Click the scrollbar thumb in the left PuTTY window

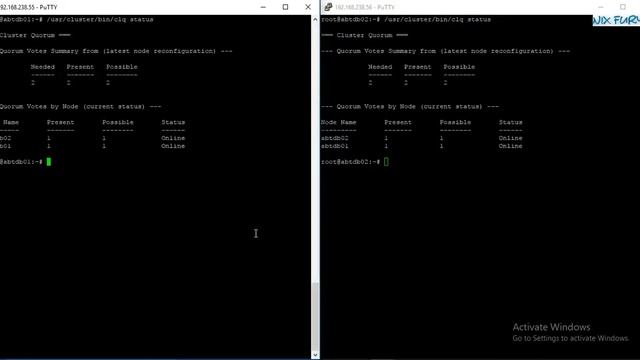pos(315,316)
